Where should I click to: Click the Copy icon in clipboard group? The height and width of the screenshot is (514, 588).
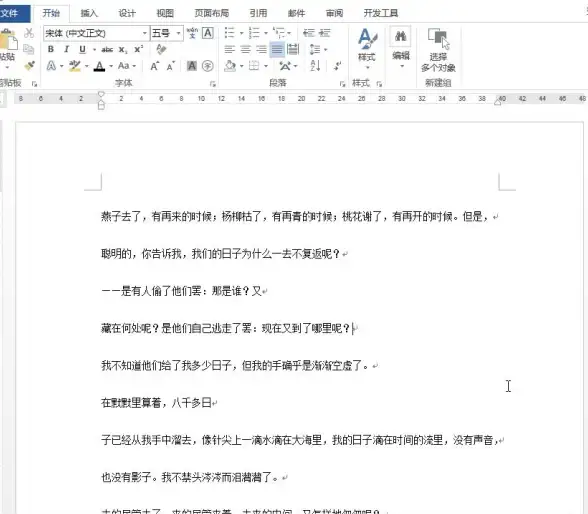tap(29, 49)
